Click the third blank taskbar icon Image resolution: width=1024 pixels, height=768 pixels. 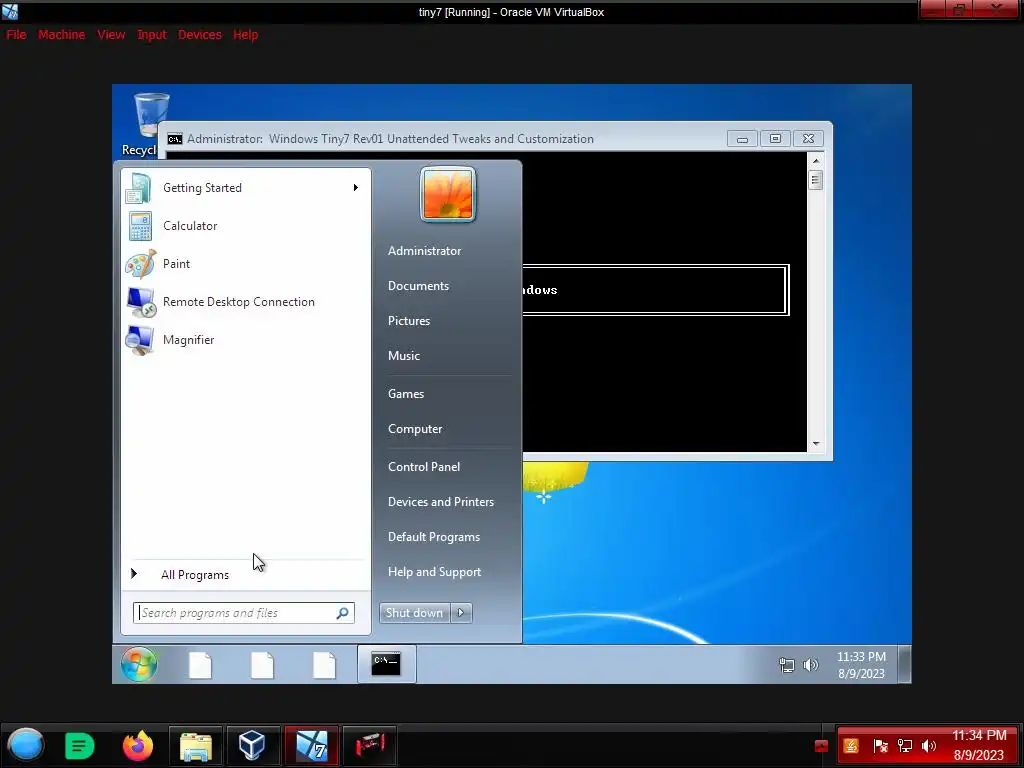click(x=324, y=665)
